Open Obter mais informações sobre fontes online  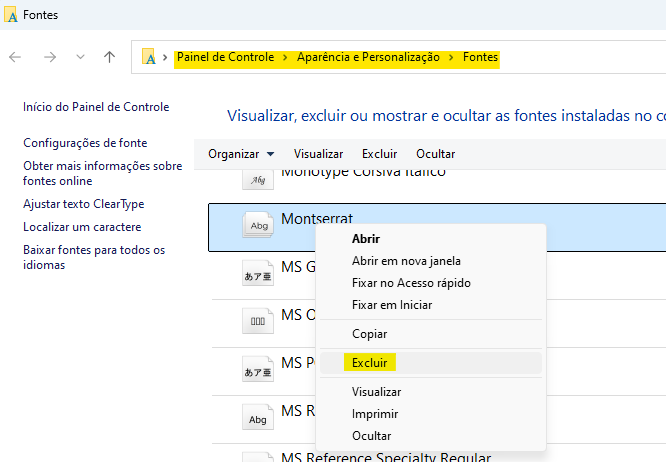(x=103, y=173)
